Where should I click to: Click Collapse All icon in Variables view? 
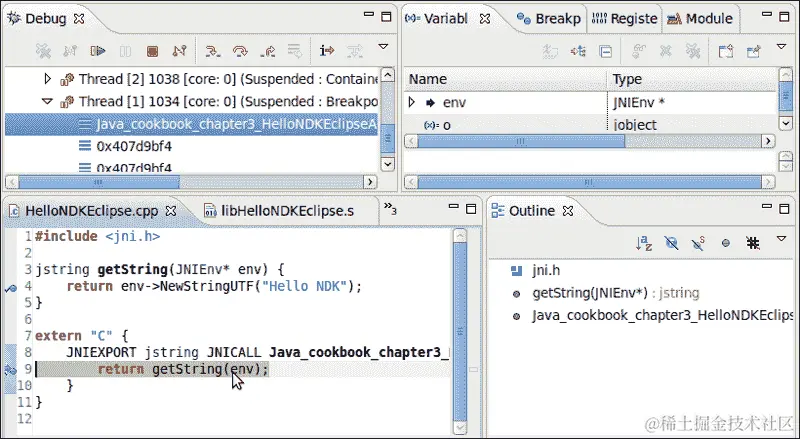point(606,51)
